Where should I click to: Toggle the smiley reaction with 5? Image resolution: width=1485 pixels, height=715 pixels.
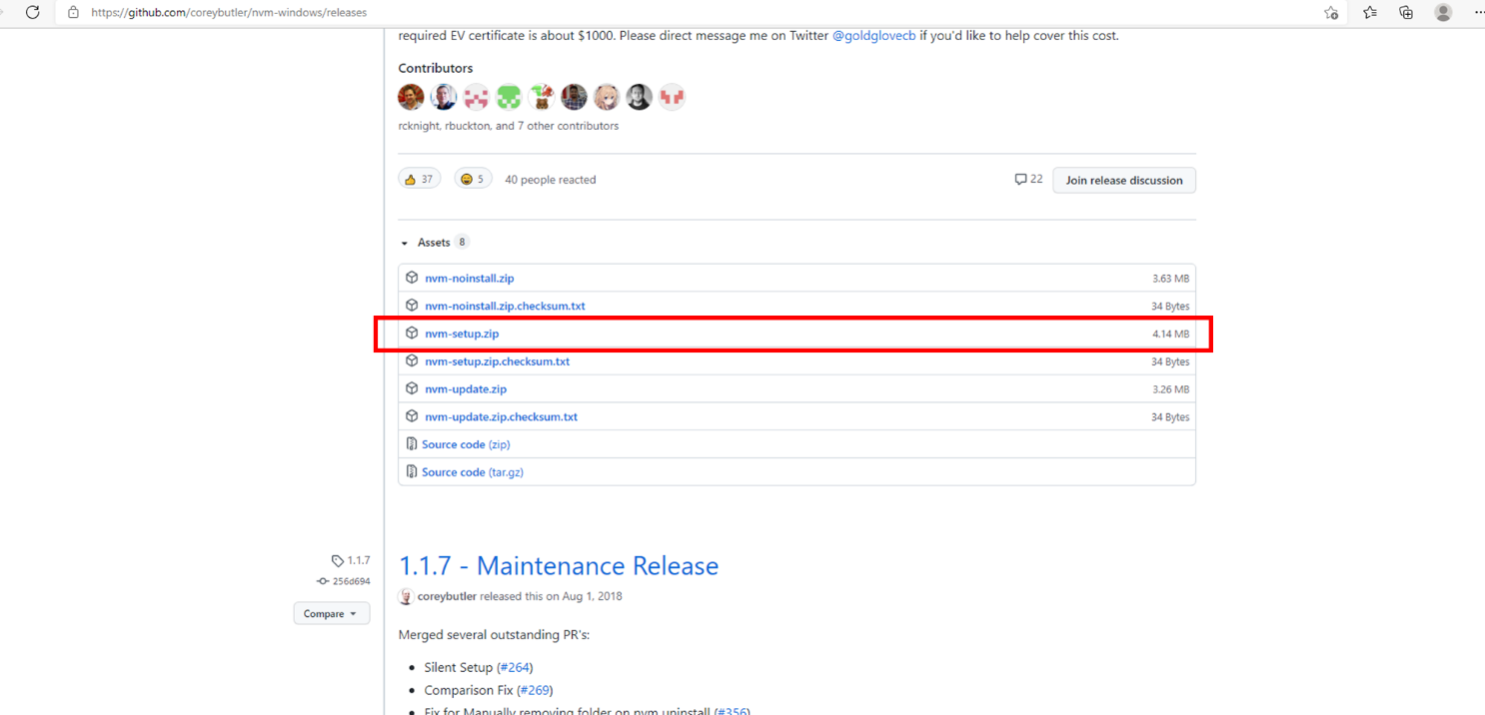point(473,179)
